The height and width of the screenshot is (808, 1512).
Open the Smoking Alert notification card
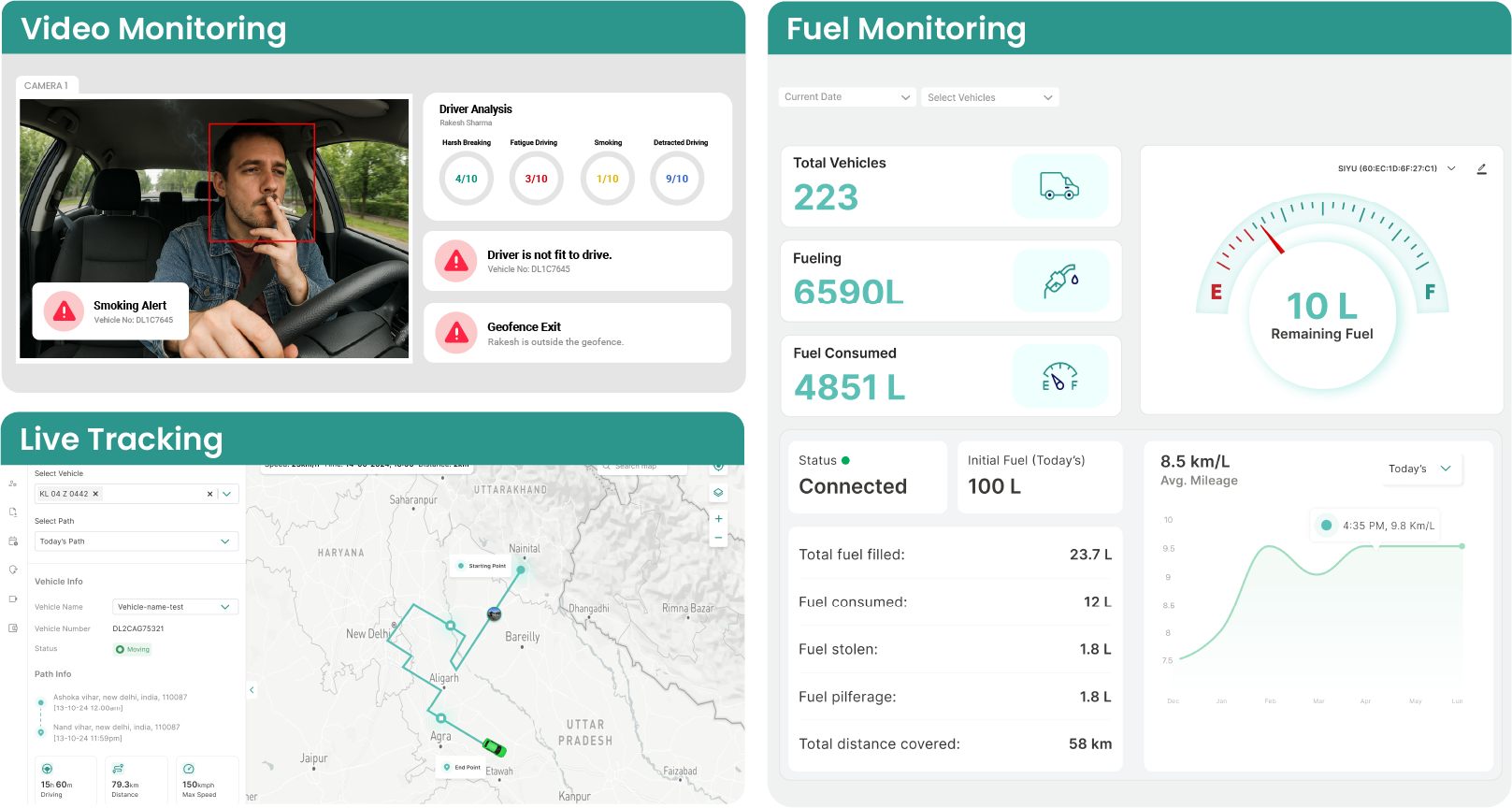pyautogui.click(x=110, y=311)
